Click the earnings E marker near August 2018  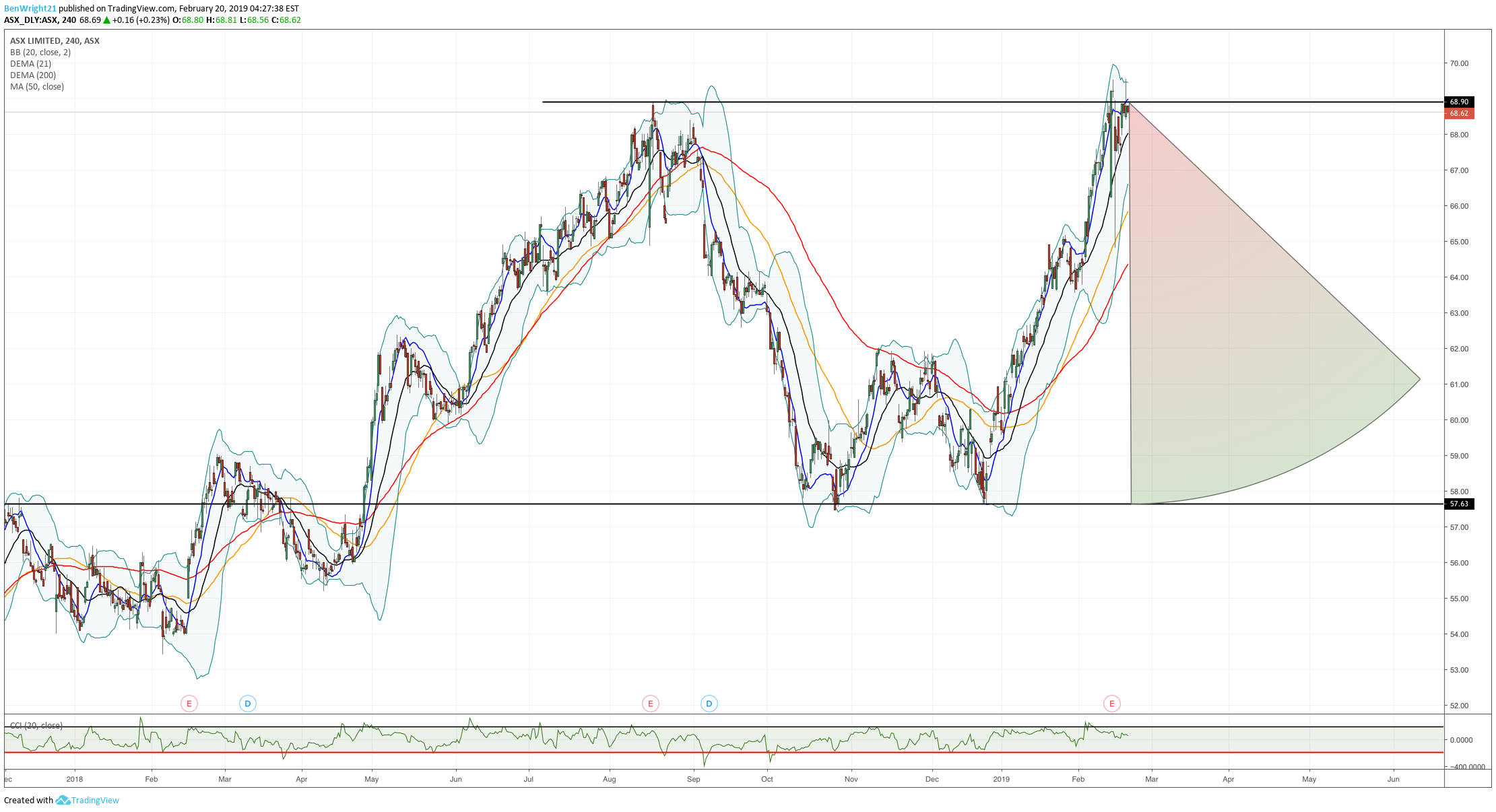coord(650,704)
